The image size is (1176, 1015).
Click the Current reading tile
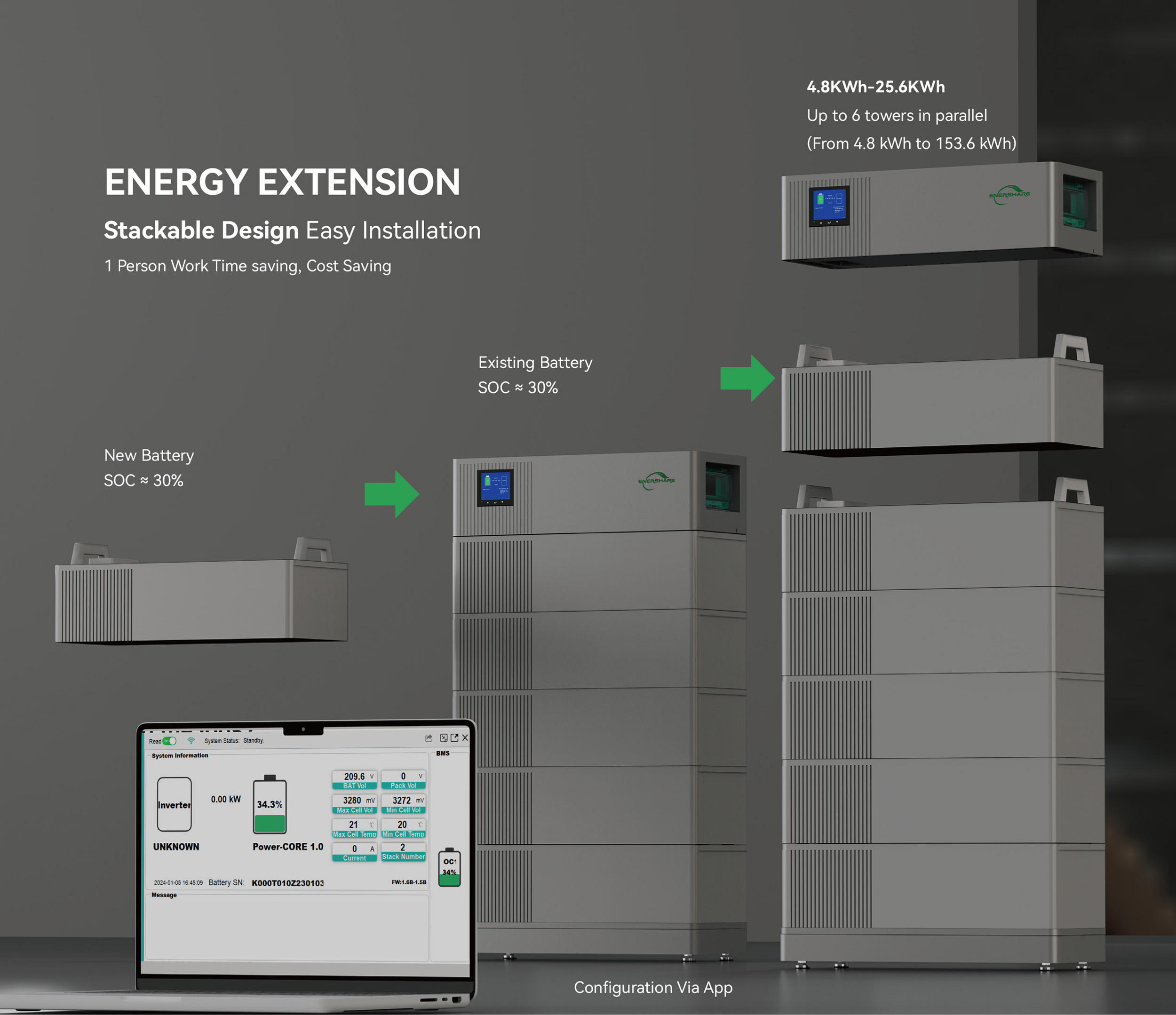point(354,852)
